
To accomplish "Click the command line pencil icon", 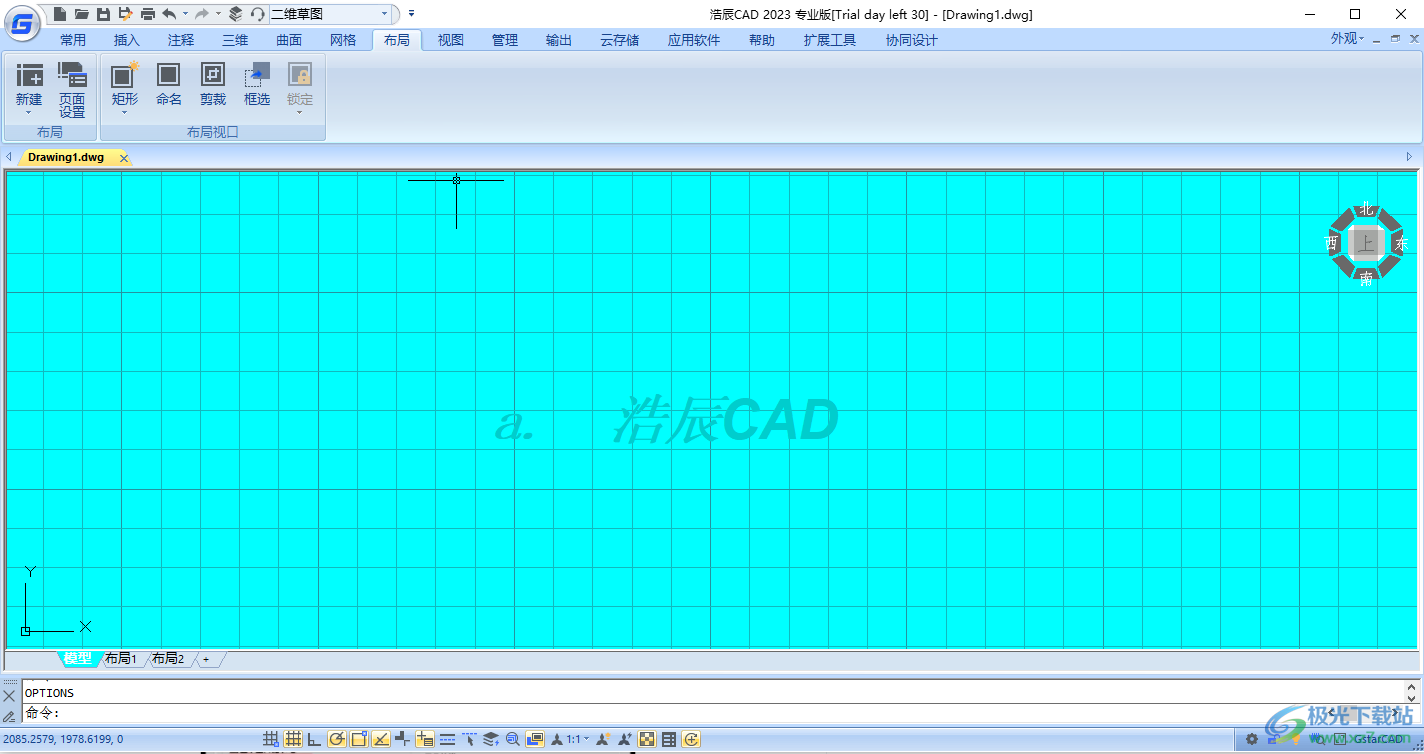I will 9,715.
